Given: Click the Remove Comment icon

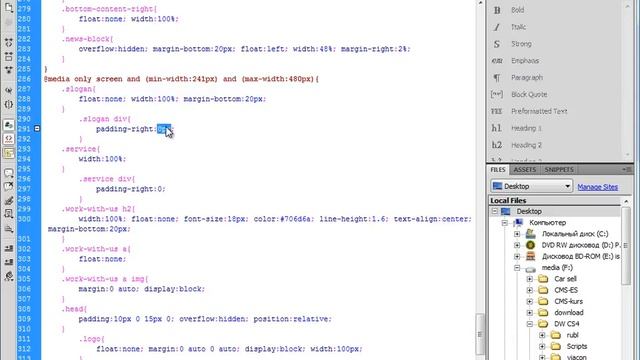Looking at the screenshot, I should pyautogui.click(x=9, y=187).
